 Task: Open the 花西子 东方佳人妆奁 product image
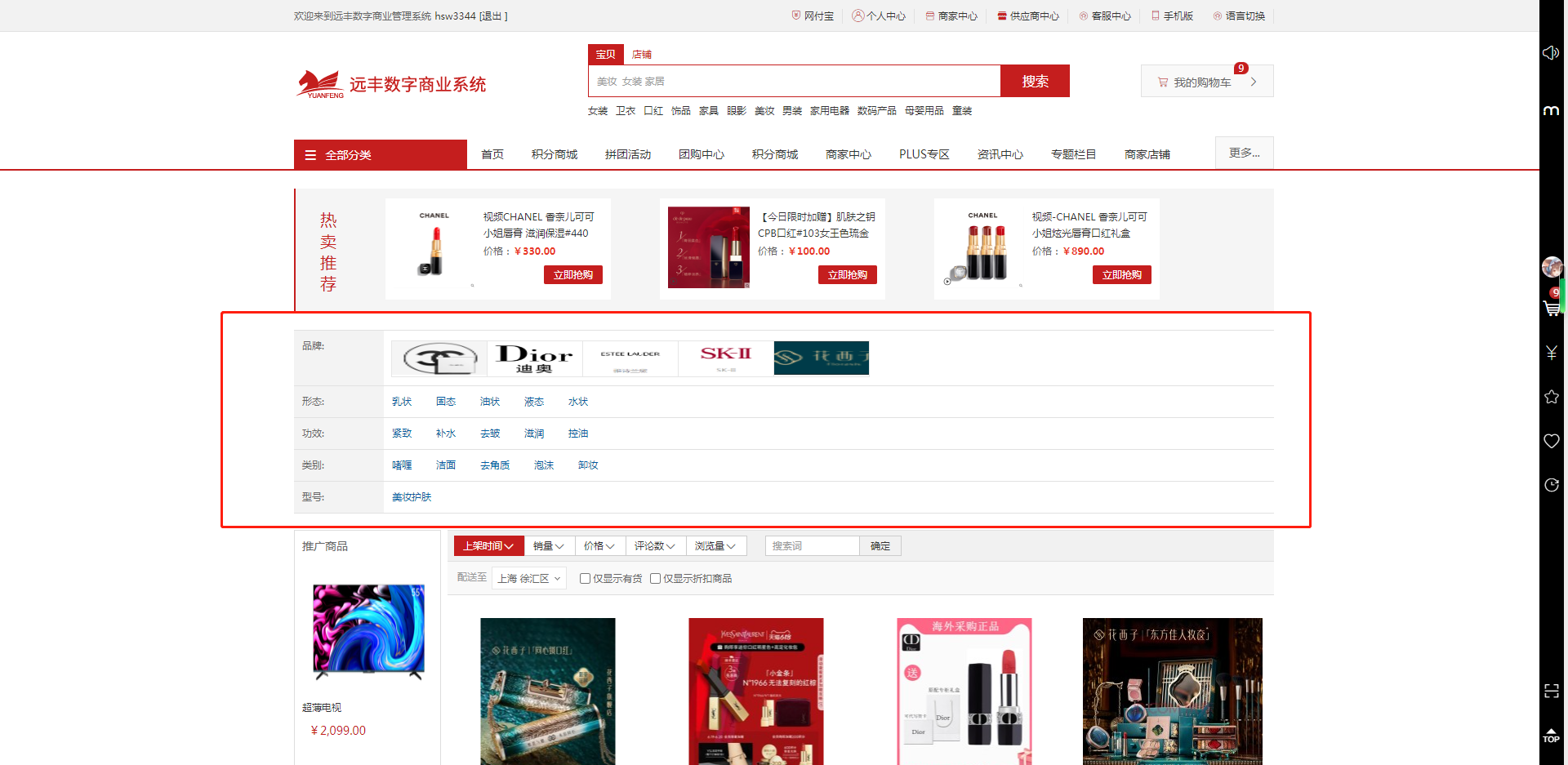(1173, 692)
